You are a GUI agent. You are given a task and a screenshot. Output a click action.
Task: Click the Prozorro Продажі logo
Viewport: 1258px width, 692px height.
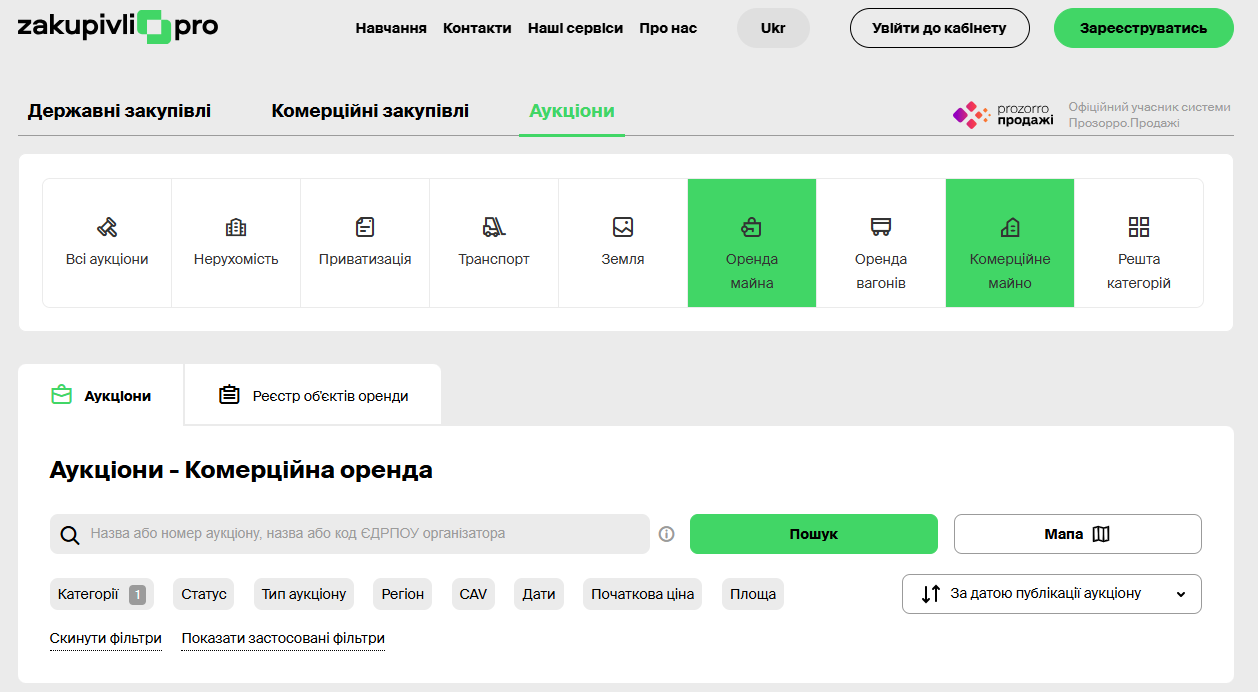[x=1003, y=115]
